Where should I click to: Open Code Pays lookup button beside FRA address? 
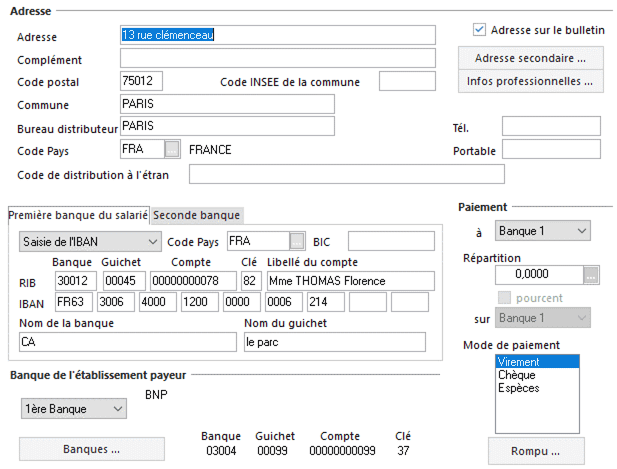click(172, 150)
